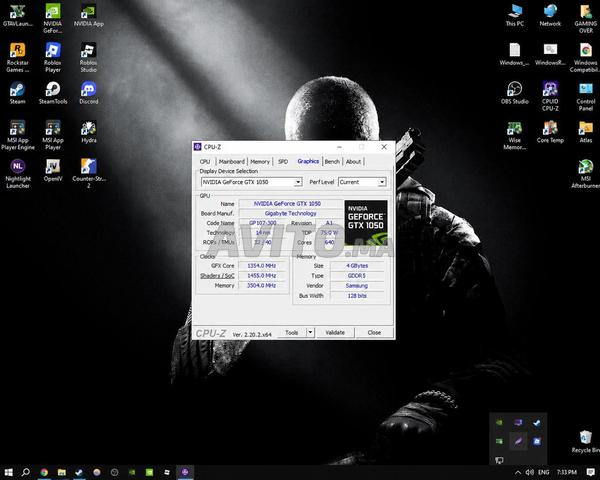Click the Shaders / SoC clock label

(x=217, y=276)
